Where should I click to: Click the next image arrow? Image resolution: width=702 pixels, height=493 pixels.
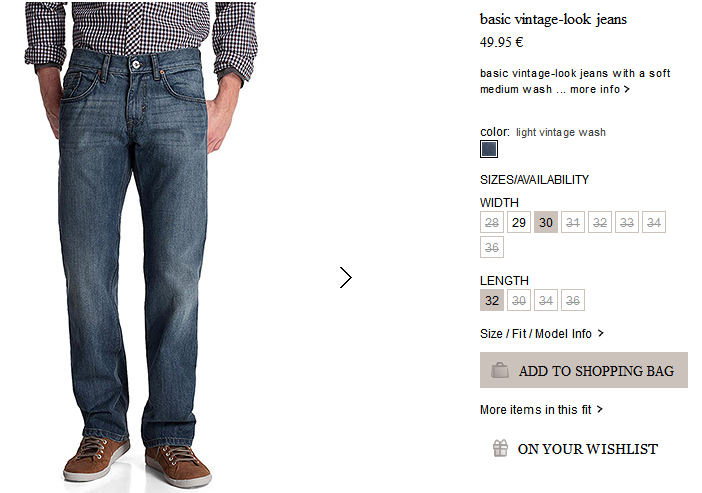tap(346, 278)
